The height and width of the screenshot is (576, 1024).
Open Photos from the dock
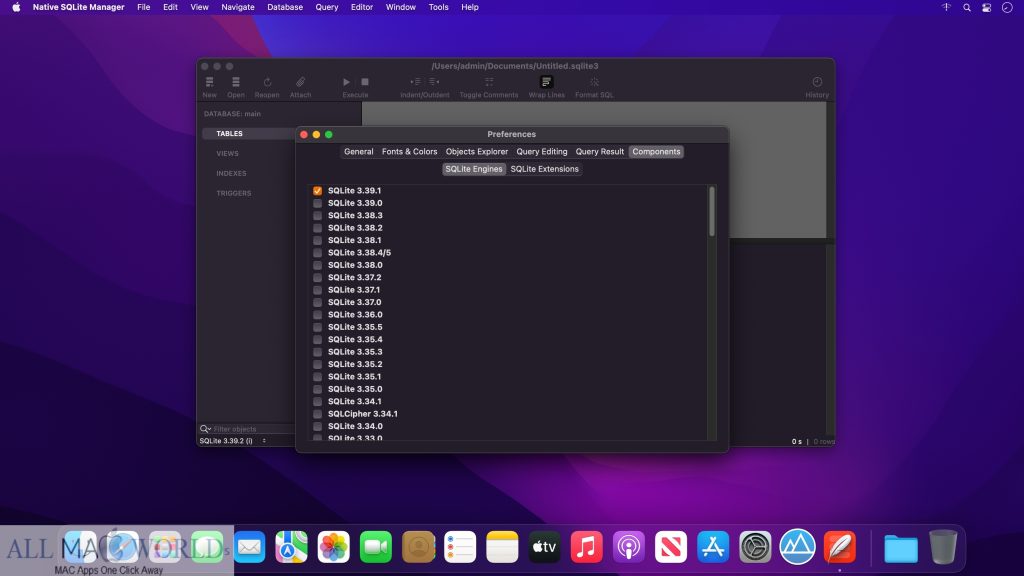tap(334, 547)
